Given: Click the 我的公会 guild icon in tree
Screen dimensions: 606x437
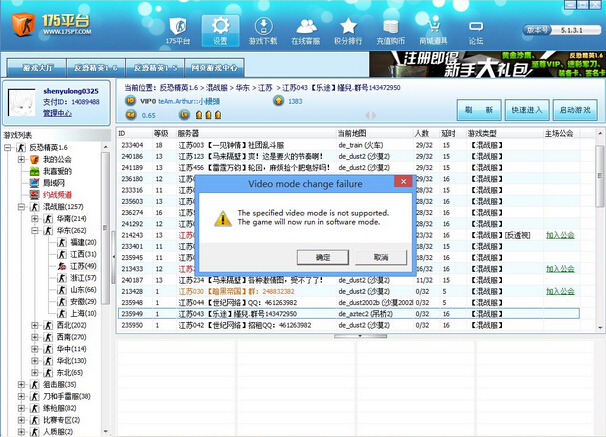Looking at the screenshot, I should click(34, 159).
